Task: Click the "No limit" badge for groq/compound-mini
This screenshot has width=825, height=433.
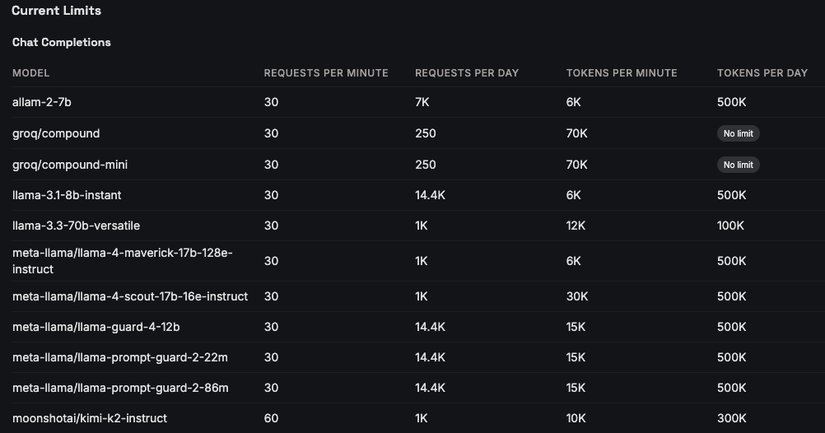Action: pos(738,165)
